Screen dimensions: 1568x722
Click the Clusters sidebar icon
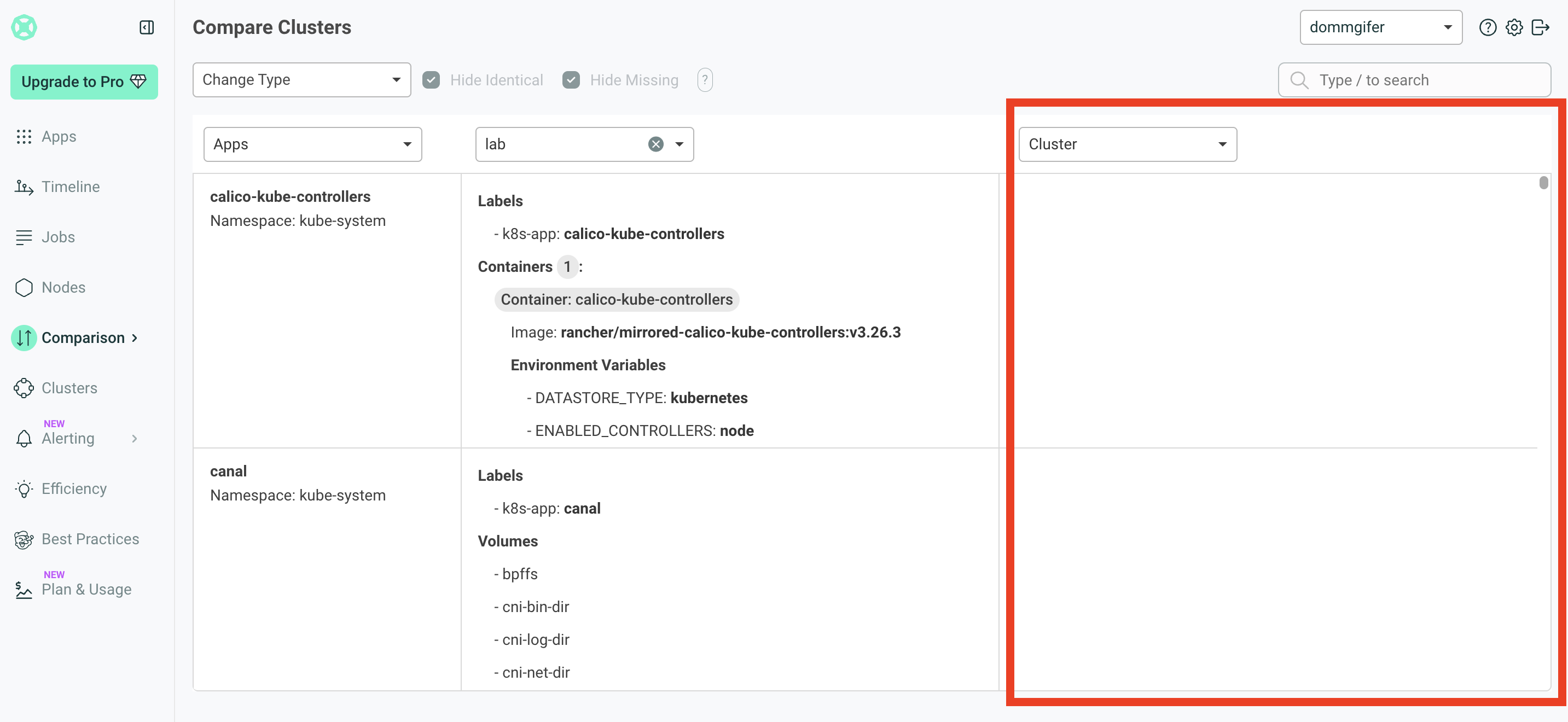(24, 388)
